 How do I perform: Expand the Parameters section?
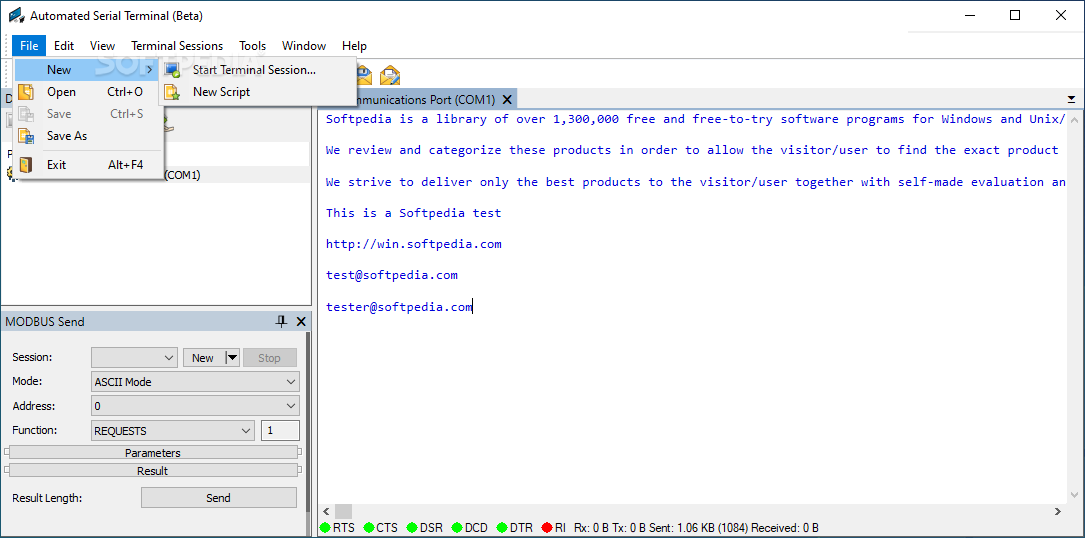tap(153, 453)
